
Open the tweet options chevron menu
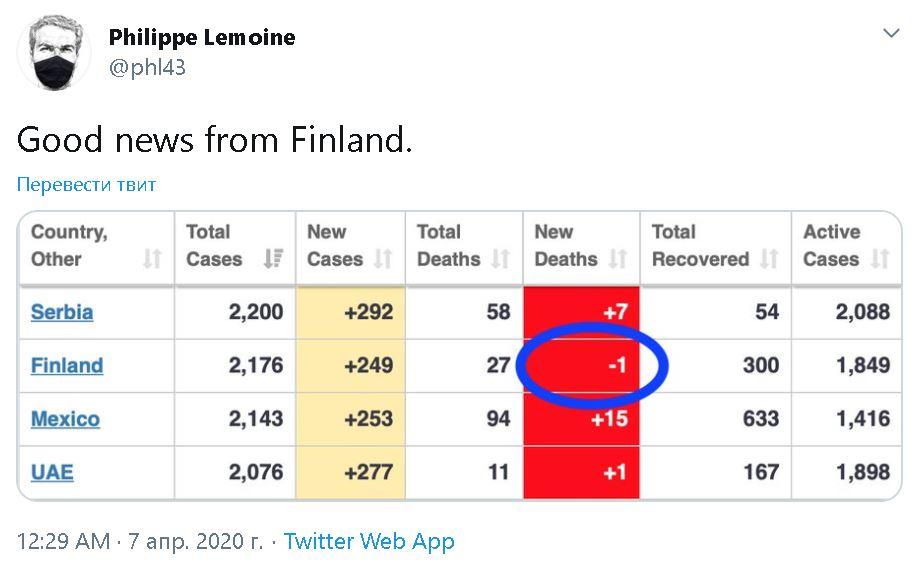pos(891,34)
